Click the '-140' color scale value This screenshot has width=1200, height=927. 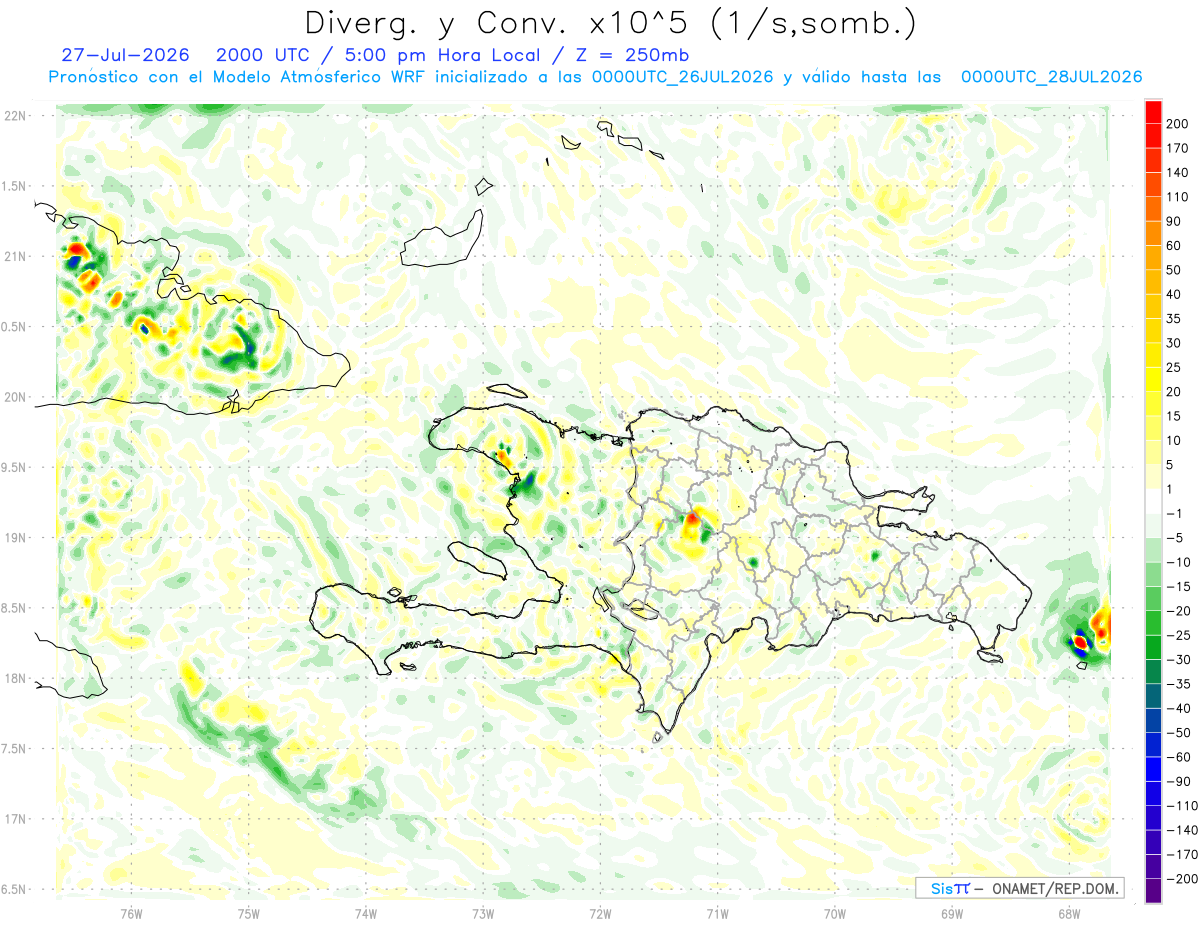tap(1181, 830)
